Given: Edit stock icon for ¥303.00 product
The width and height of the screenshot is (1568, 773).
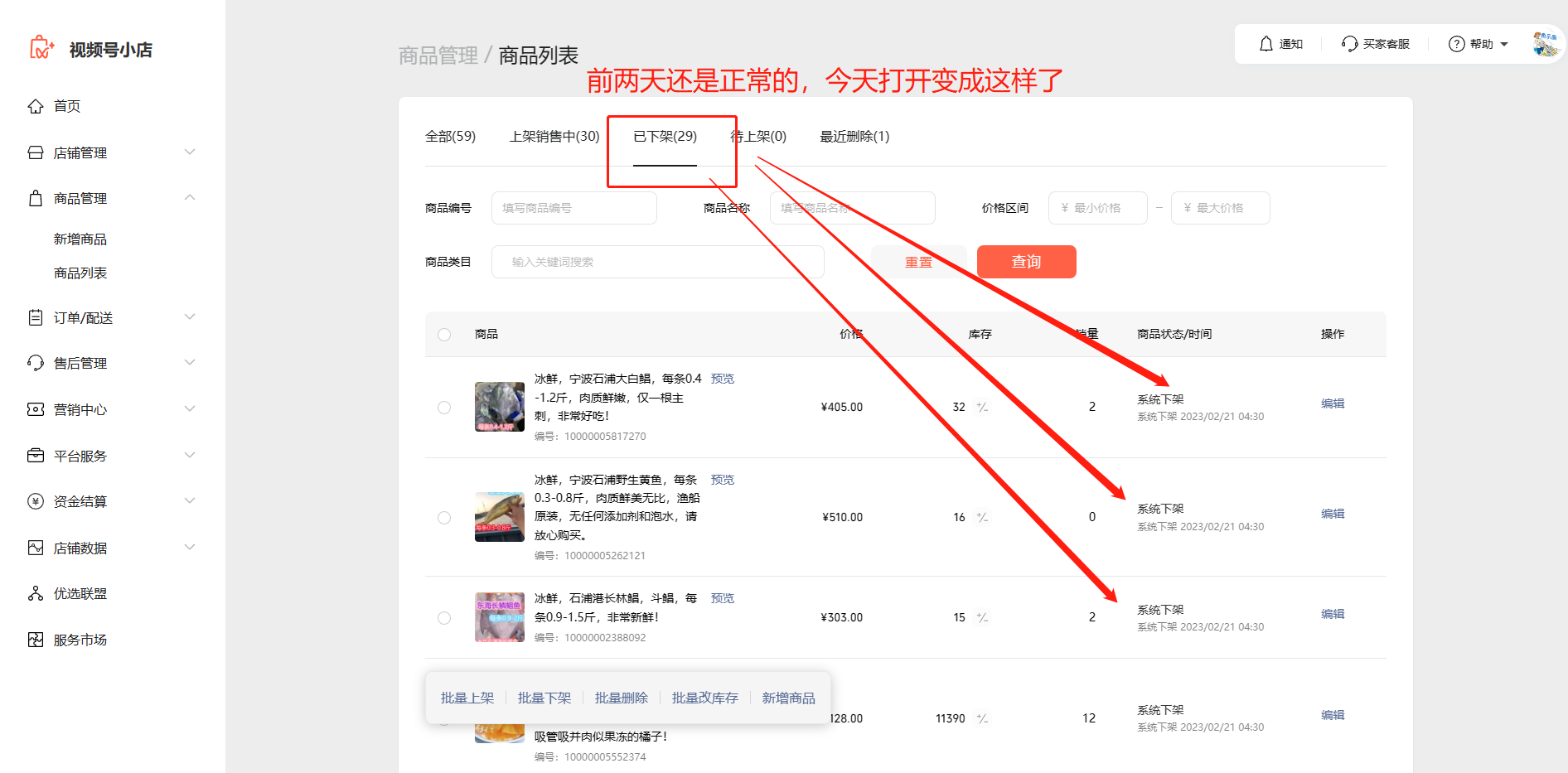Looking at the screenshot, I should coord(982,617).
